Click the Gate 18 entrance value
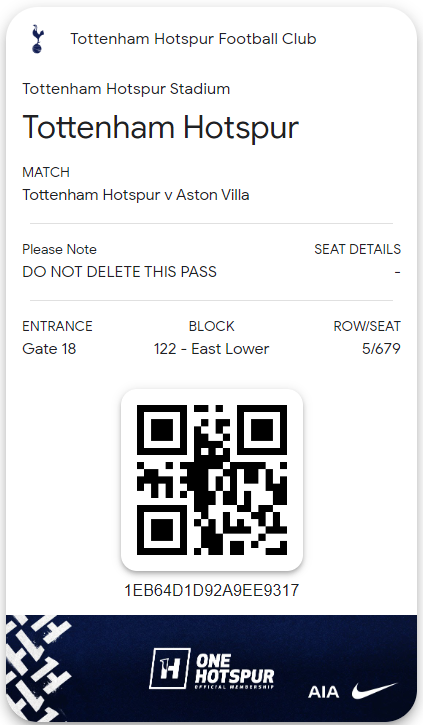This screenshot has height=725, width=423. point(49,349)
